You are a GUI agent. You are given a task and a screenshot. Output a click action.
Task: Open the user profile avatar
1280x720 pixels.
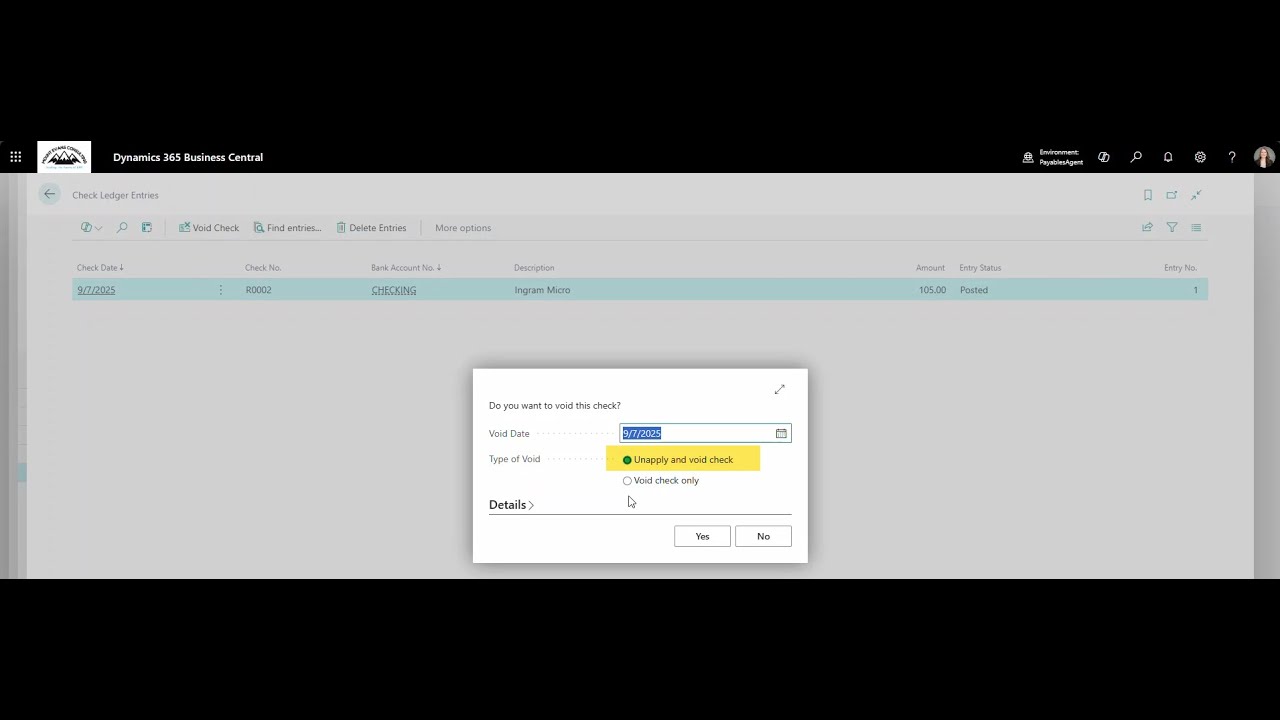coord(1264,157)
